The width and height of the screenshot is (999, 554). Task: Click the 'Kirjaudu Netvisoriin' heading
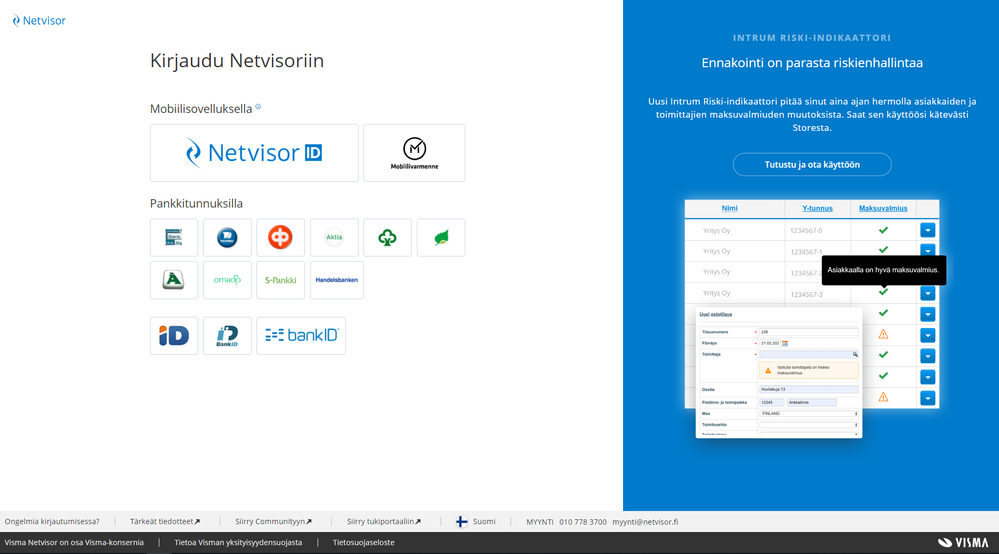(237, 60)
